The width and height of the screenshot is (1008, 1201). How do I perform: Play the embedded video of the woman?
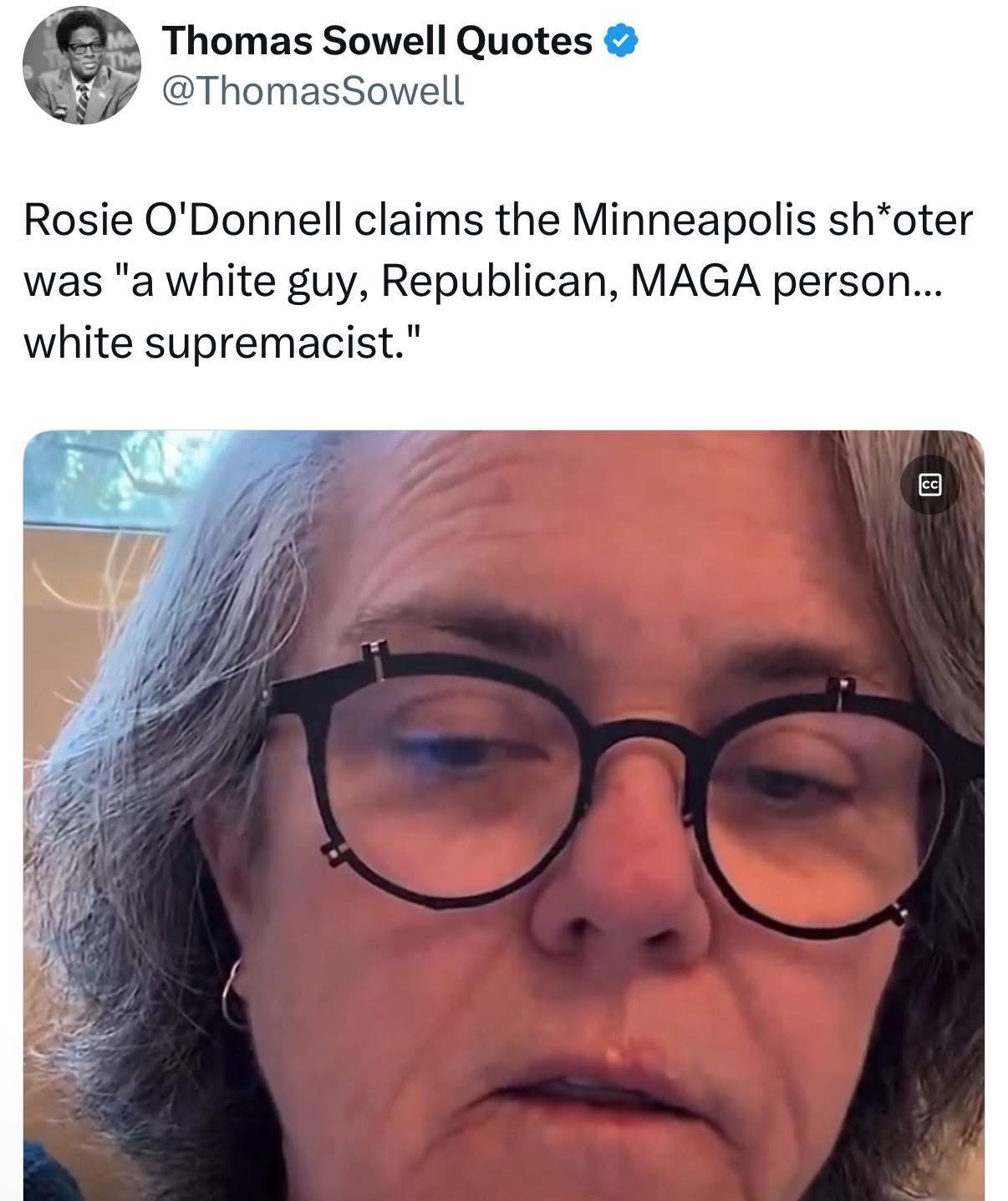[504, 816]
